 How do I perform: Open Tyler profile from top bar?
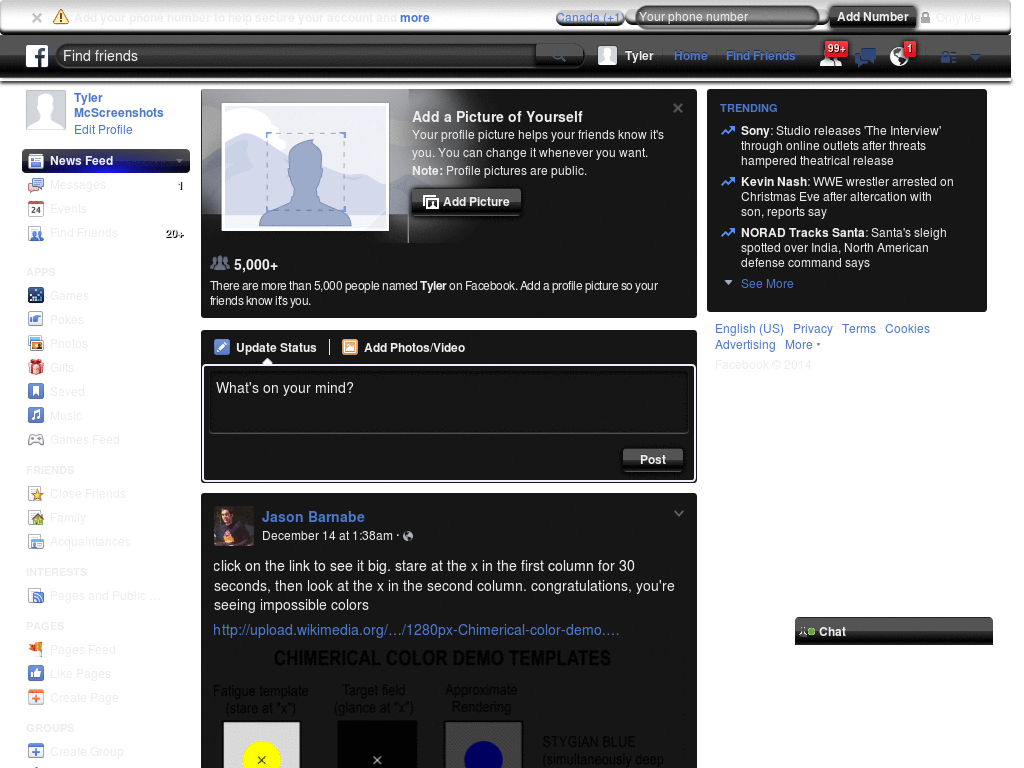pyautogui.click(x=626, y=56)
